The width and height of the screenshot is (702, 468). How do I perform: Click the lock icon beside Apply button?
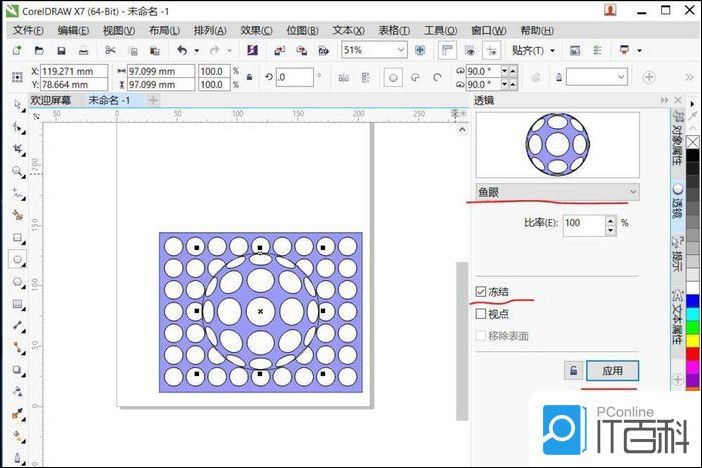click(x=573, y=370)
